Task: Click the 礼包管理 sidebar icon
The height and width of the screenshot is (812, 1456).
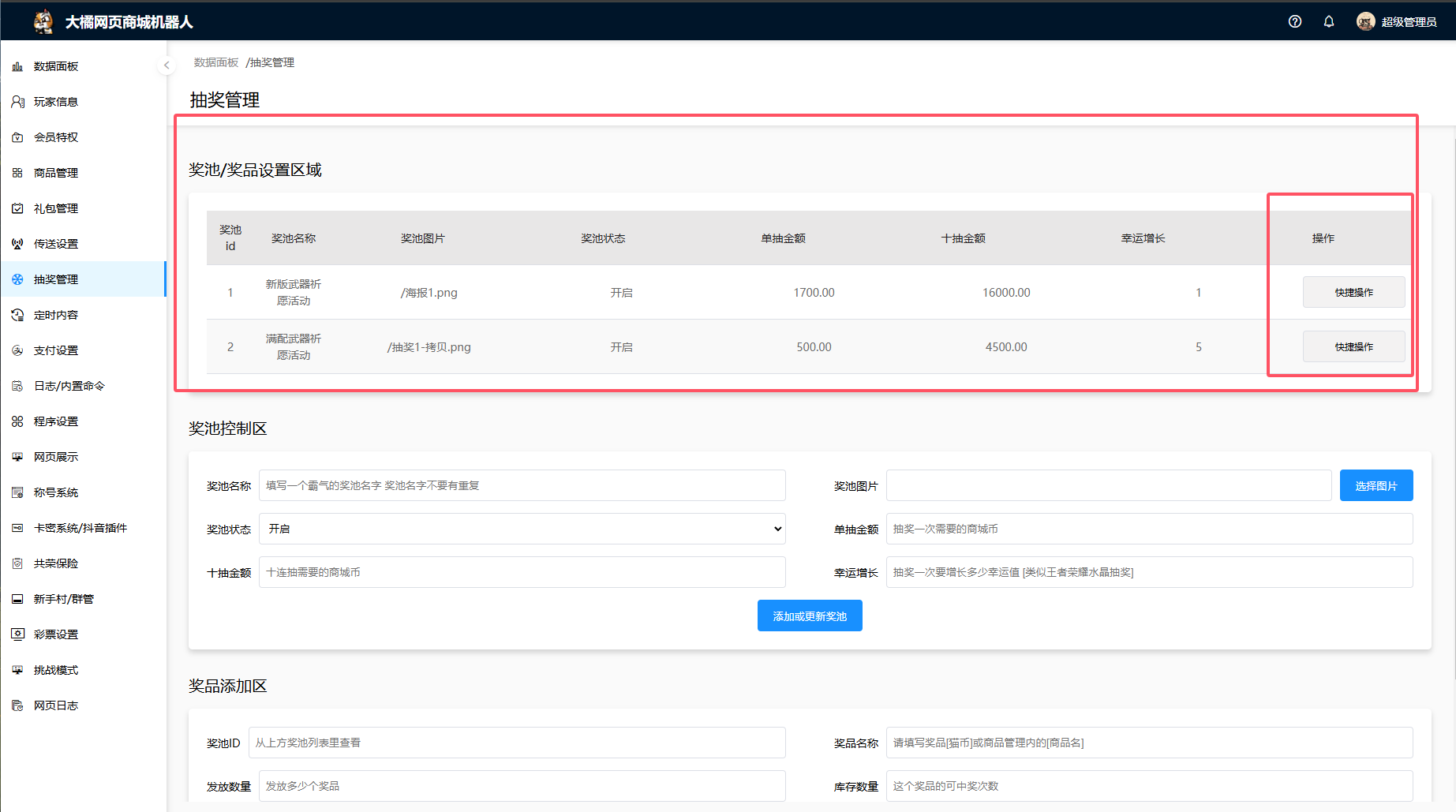Action: pos(17,208)
